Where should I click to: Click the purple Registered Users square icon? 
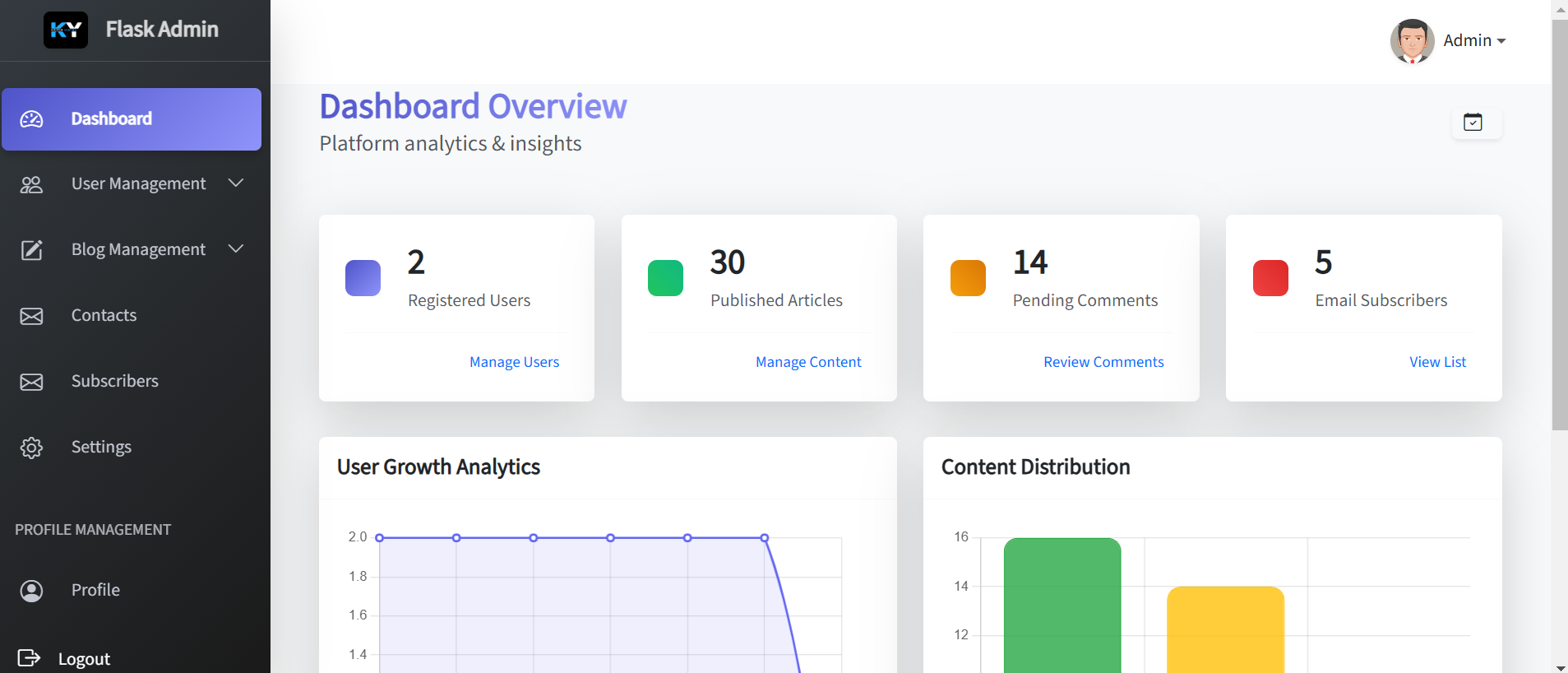(363, 278)
